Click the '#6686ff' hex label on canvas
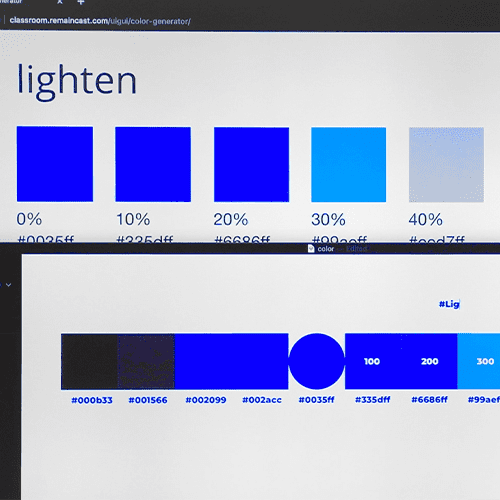Screen dimensions: 500x500 point(429,399)
